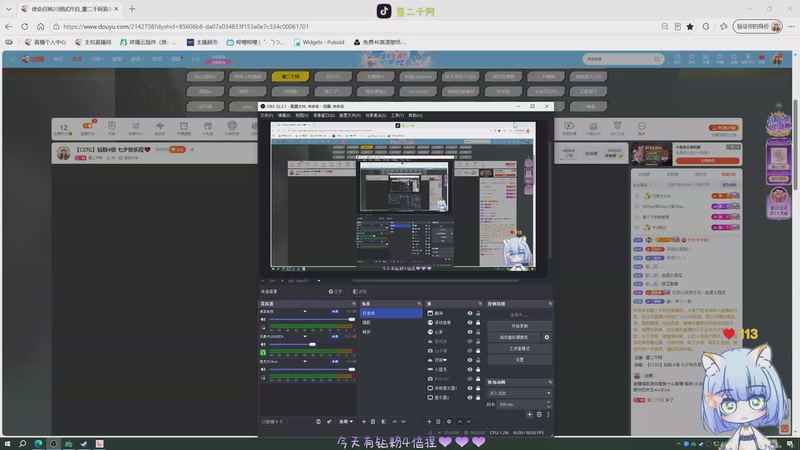Toggle the lock on the 显示器2 source
This screenshot has height=450, width=800.
478,397
